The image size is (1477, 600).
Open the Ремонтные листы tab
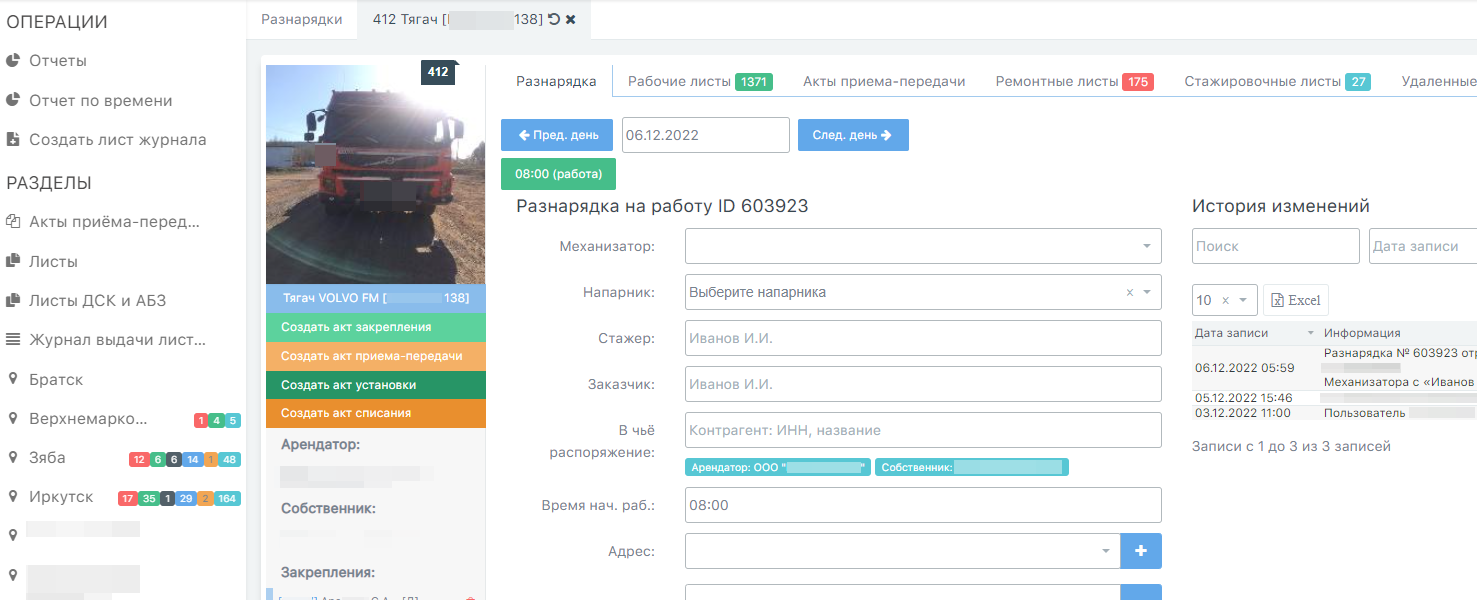coord(1074,82)
